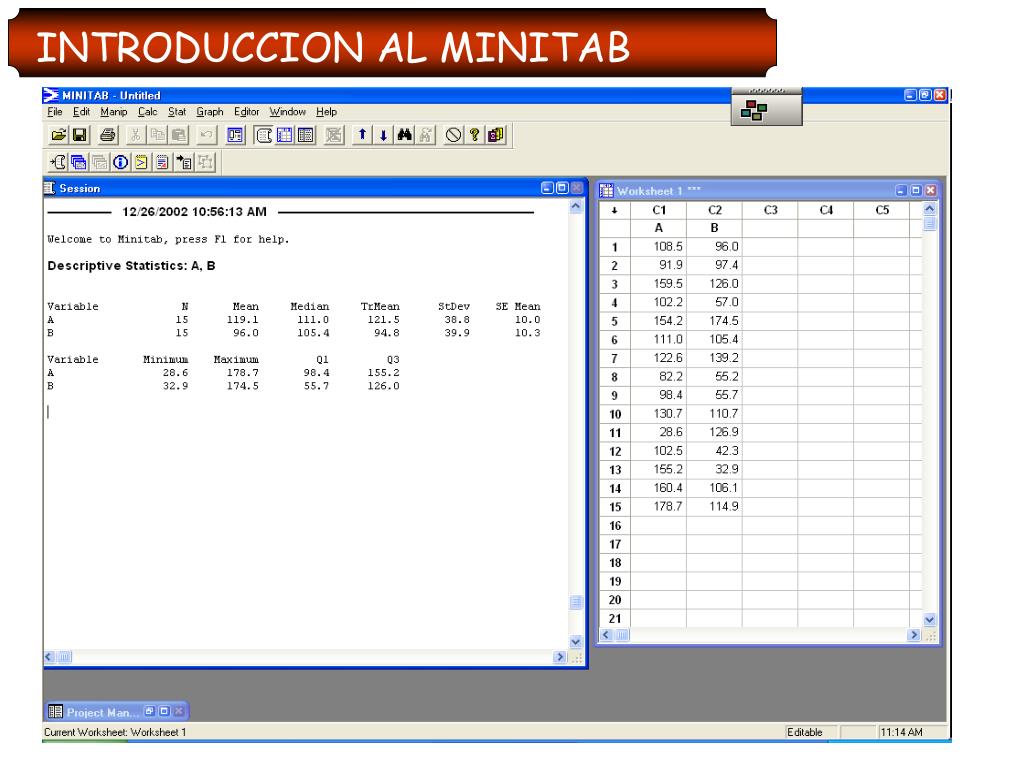Viewport: 1024px width, 768px height.
Task: Click Worksheet horizontal scroll right arrow
Action: pyautogui.click(x=914, y=635)
